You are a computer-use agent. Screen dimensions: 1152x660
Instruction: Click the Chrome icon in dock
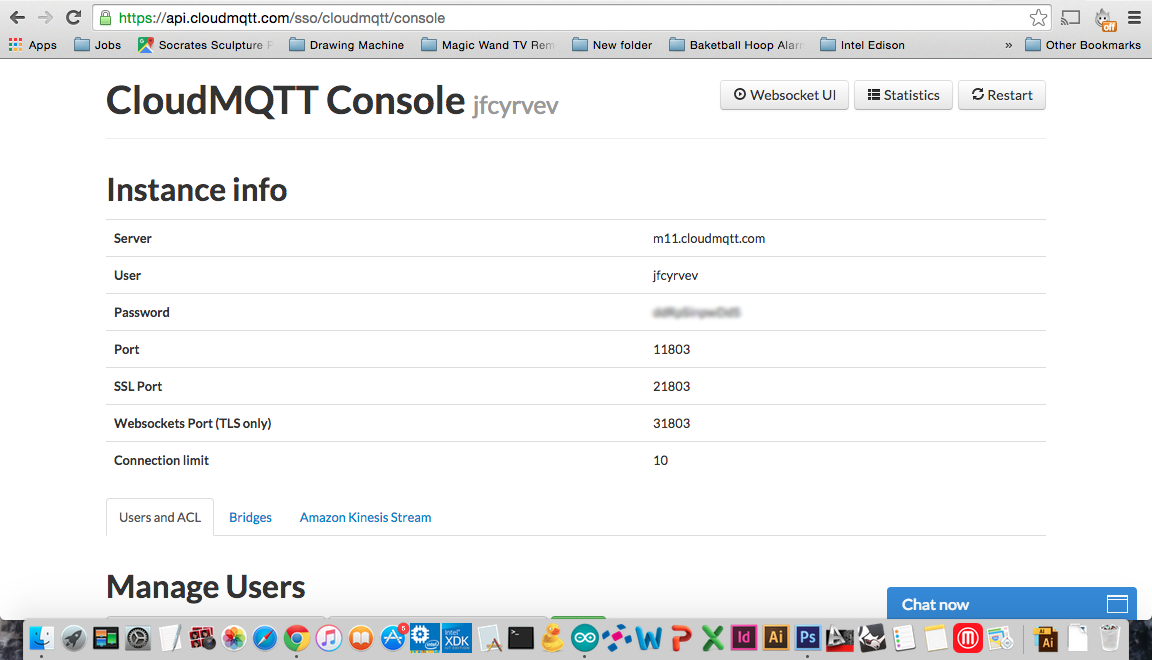[297, 638]
